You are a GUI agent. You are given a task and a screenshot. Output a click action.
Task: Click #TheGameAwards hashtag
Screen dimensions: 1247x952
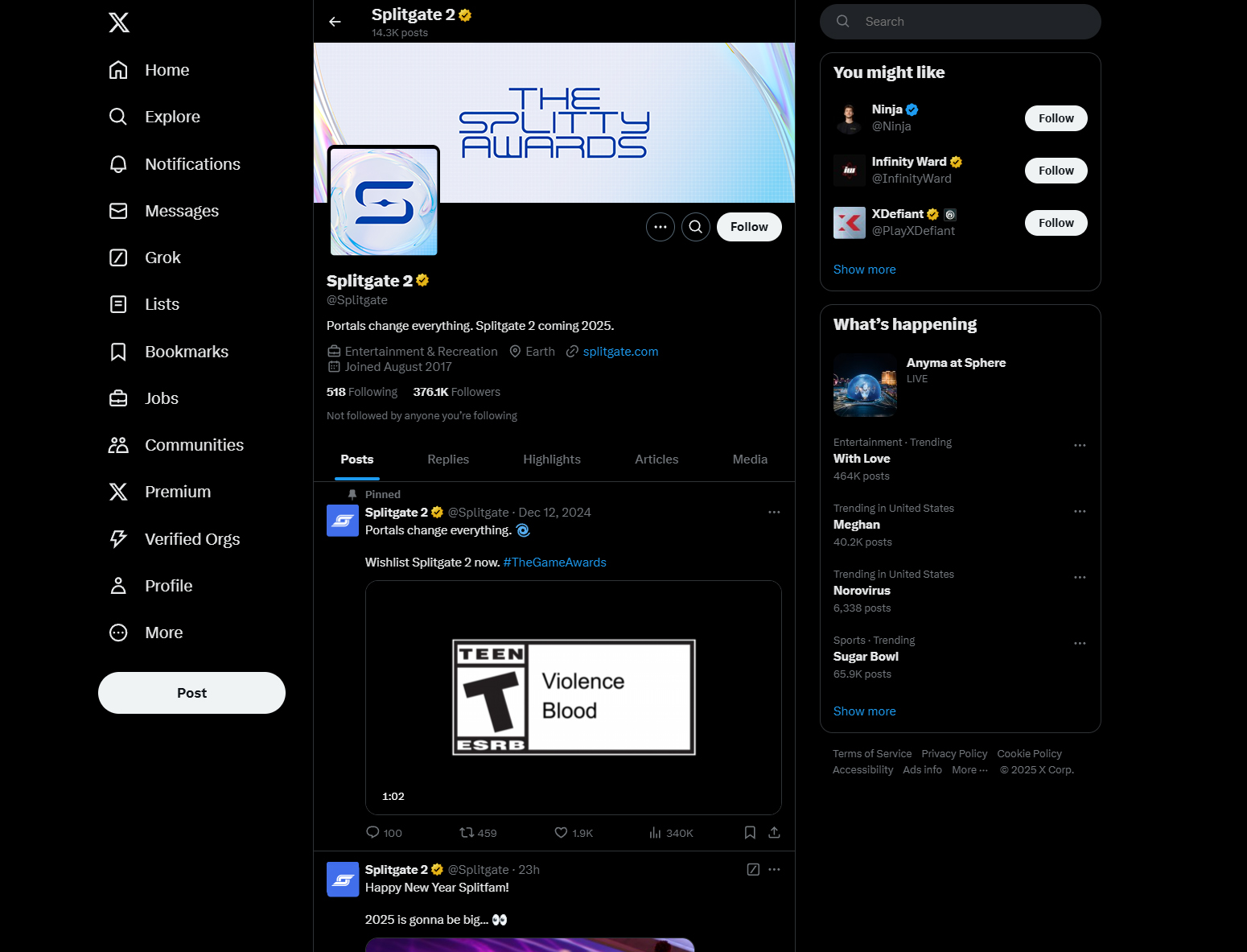[x=555, y=563]
